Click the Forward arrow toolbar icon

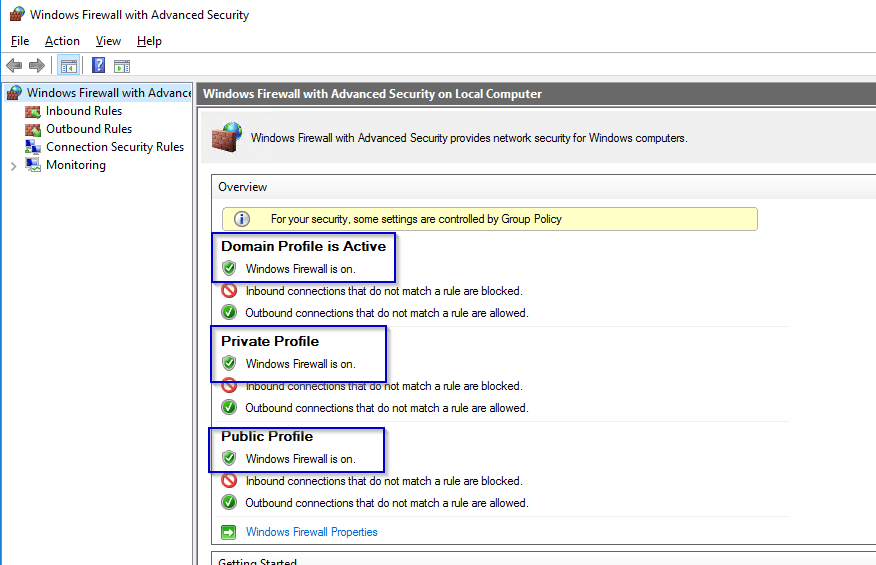37,66
